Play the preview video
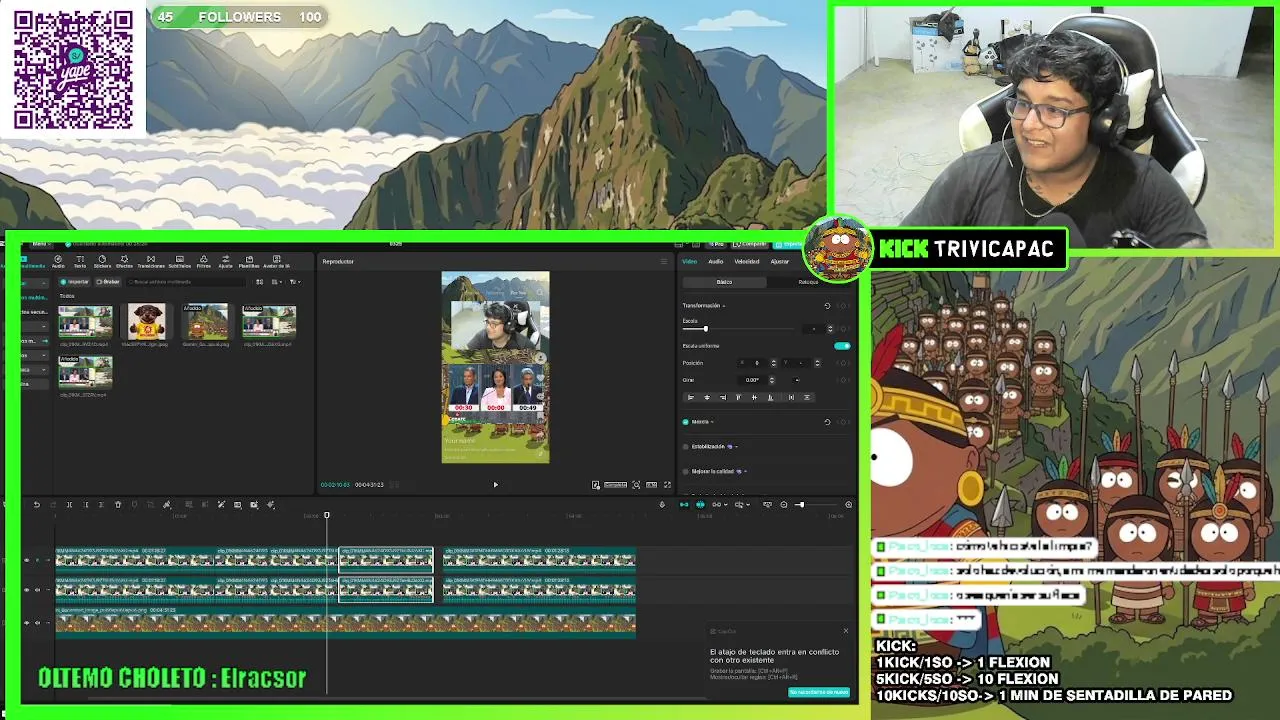The image size is (1280, 720). click(495, 485)
